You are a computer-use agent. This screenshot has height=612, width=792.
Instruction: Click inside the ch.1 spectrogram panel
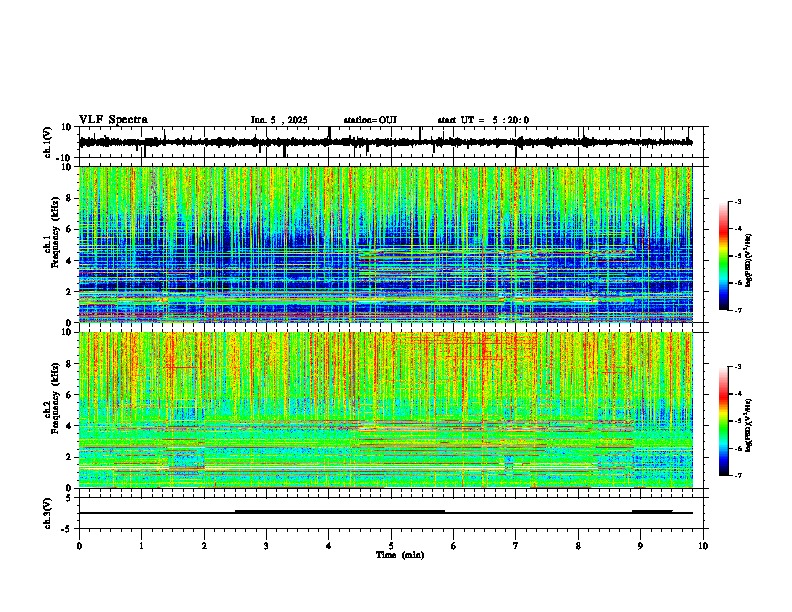pyautogui.click(x=386, y=244)
